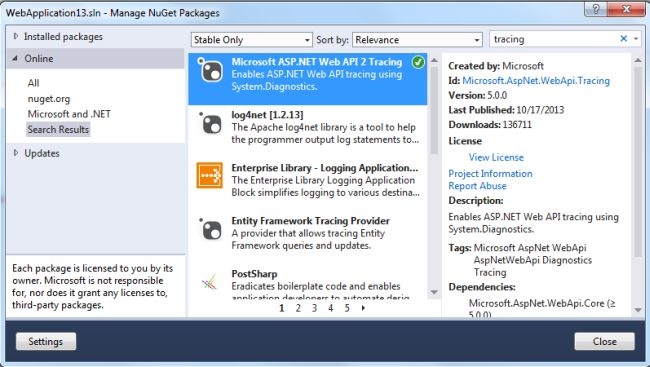Select Entity Framework Tracing Provider title
650x367 pixels.
coord(310,221)
